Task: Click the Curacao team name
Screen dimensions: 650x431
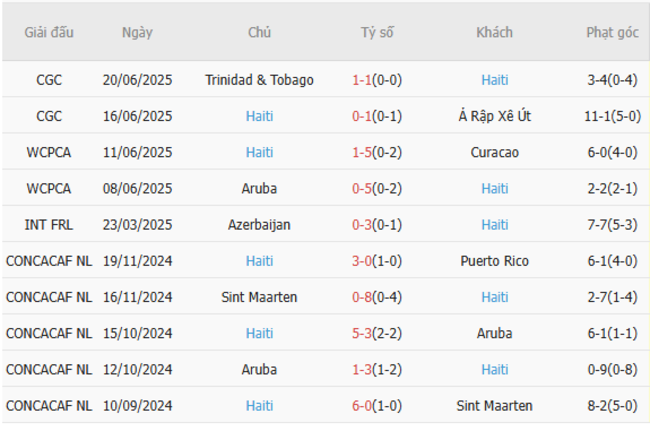Action: point(495,152)
